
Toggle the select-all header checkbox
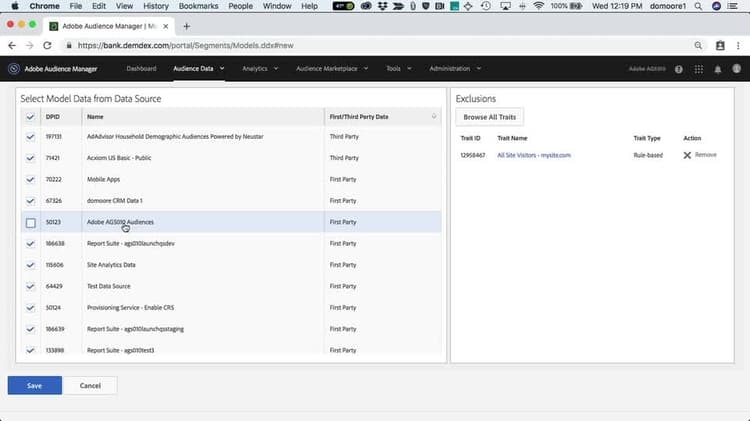tap(30, 117)
